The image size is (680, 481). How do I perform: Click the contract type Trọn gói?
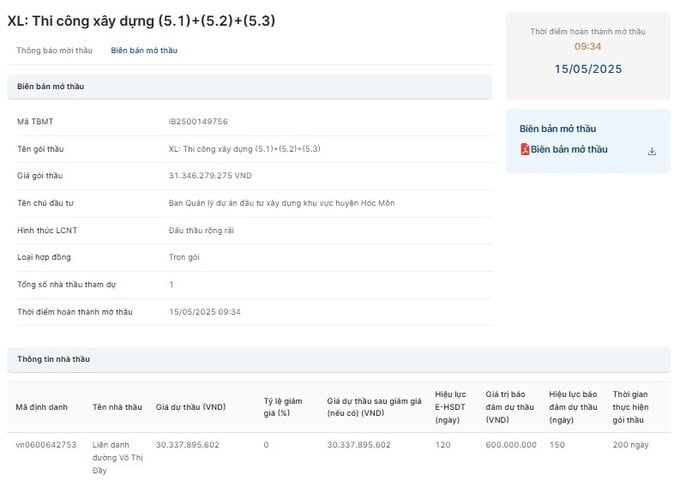click(x=184, y=257)
